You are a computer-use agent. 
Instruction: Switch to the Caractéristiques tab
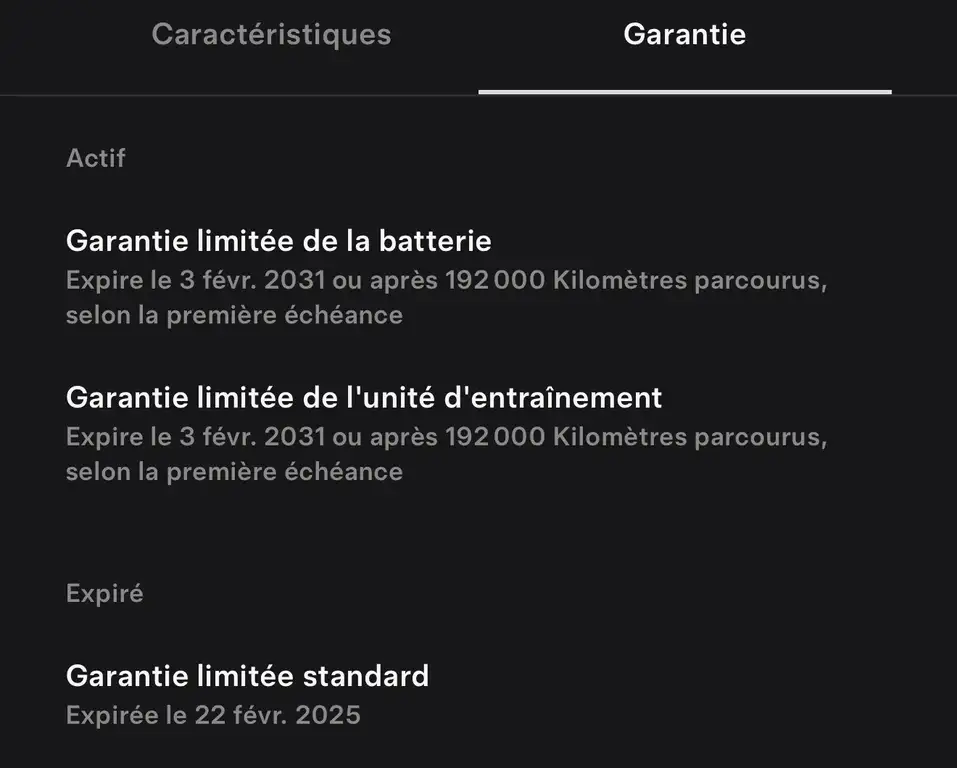tap(271, 35)
